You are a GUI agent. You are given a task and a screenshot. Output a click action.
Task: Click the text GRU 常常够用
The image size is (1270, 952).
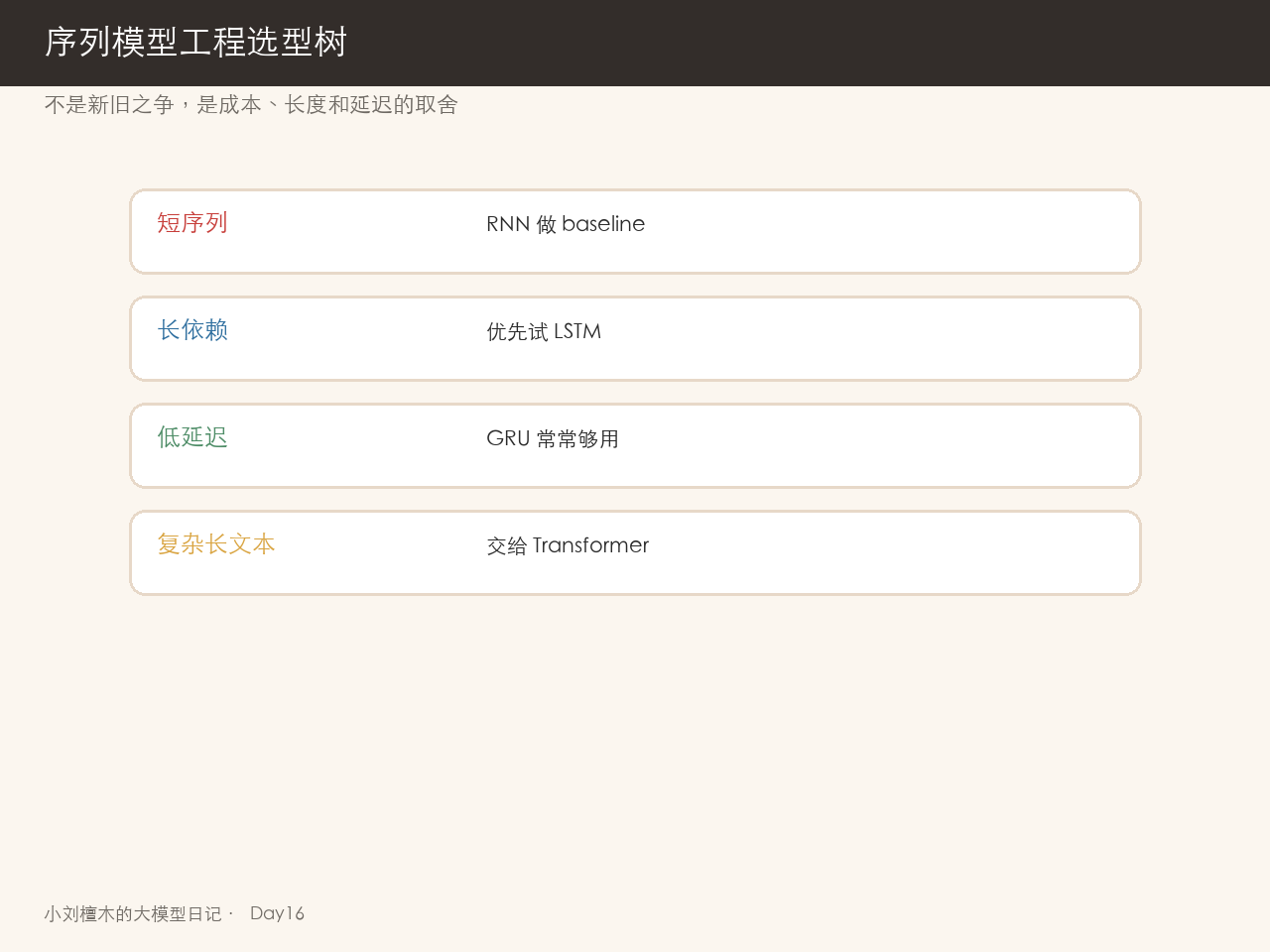(x=553, y=438)
